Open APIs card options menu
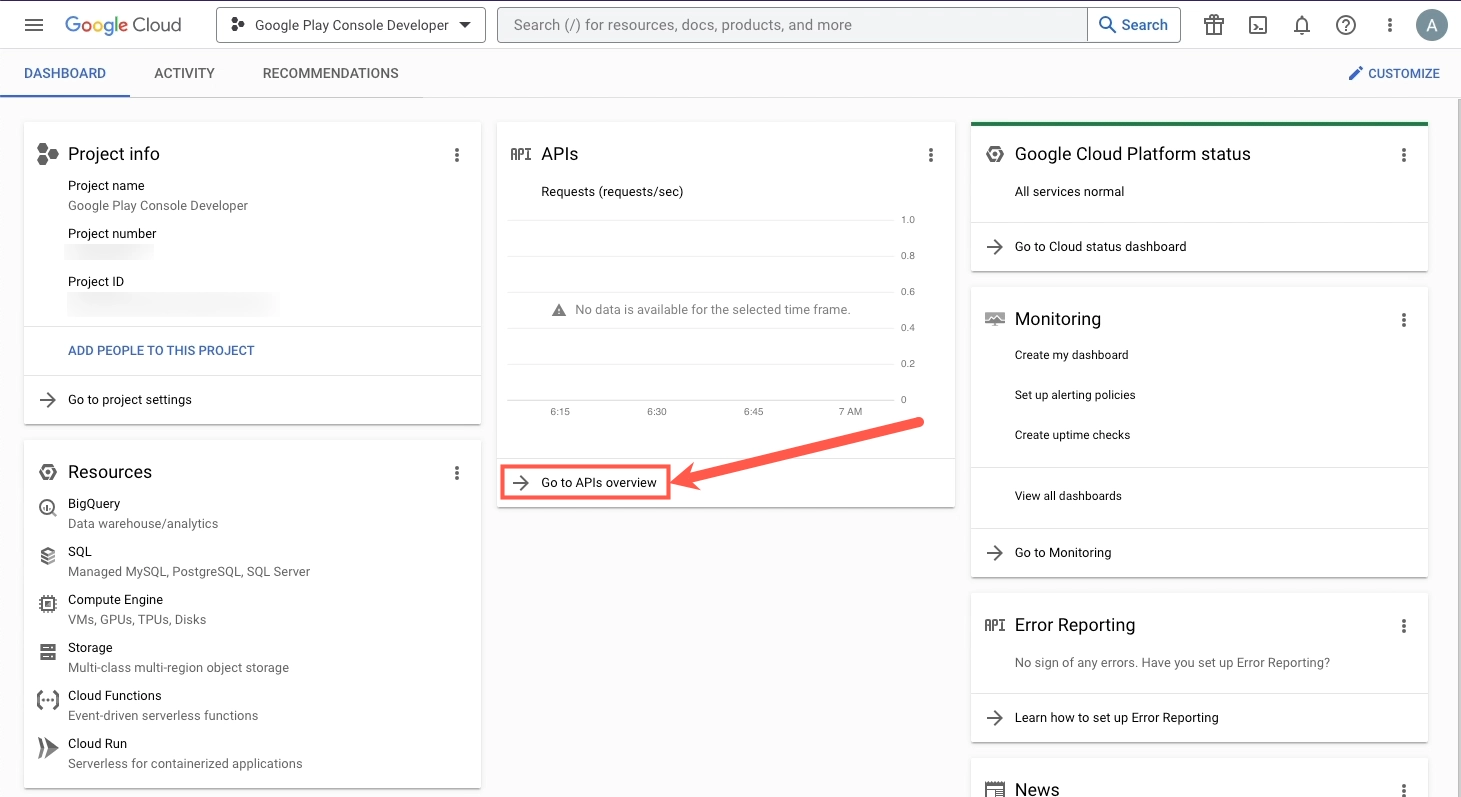This screenshot has width=1461, height=797. 931,154
